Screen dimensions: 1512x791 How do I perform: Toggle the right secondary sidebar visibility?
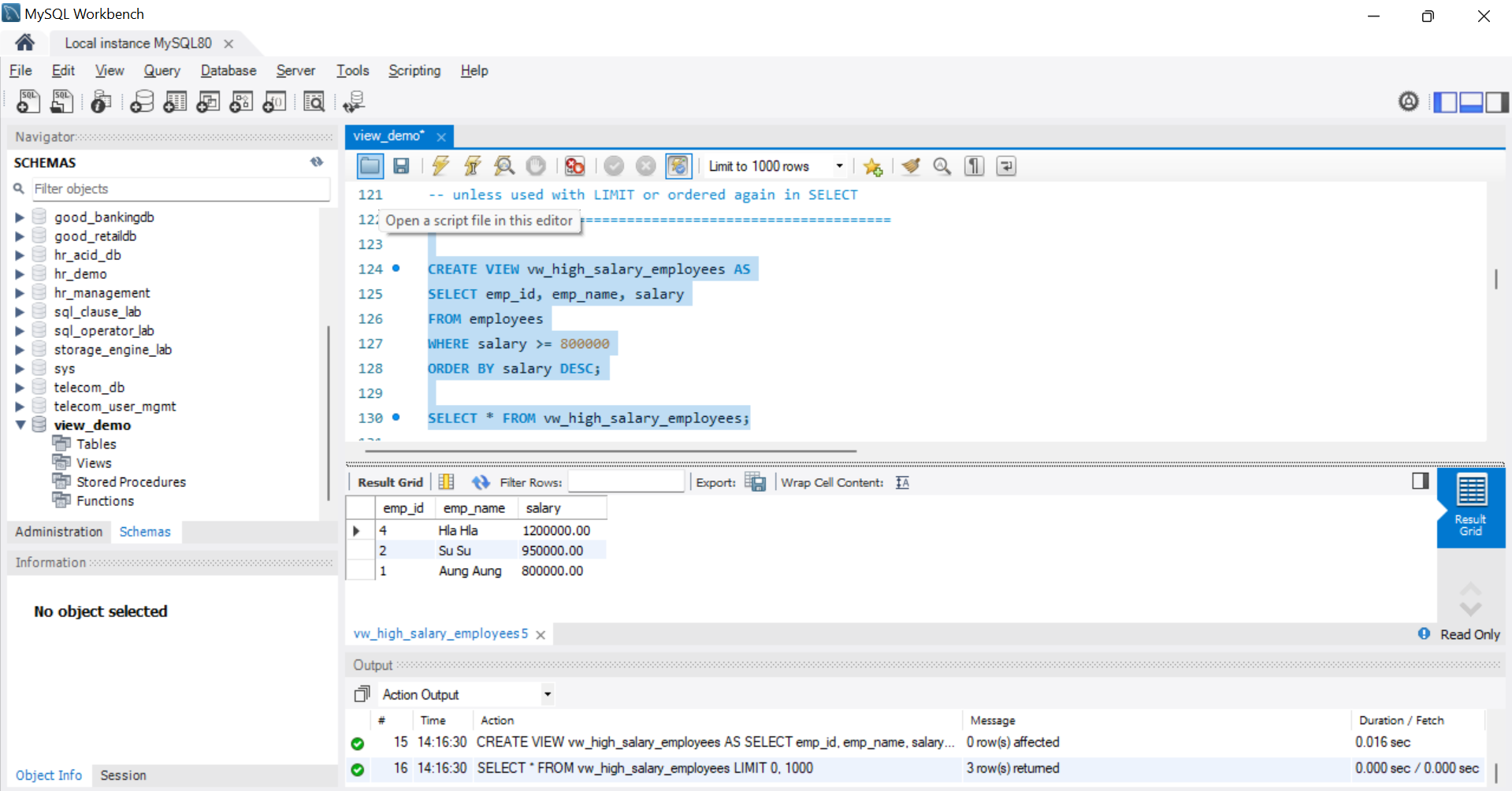click(1497, 102)
